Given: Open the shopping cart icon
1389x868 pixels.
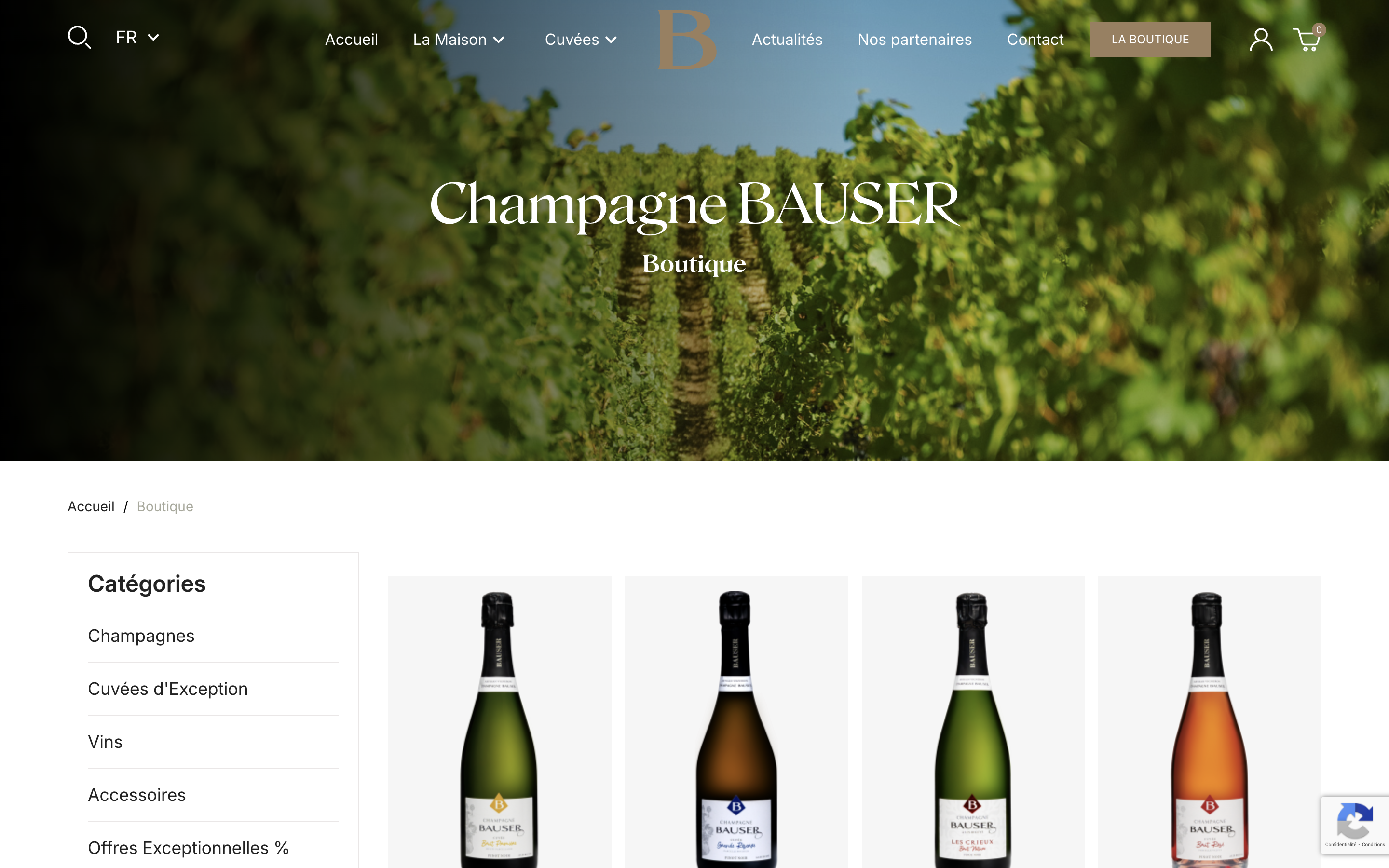Looking at the screenshot, I should pos(1308,39).
